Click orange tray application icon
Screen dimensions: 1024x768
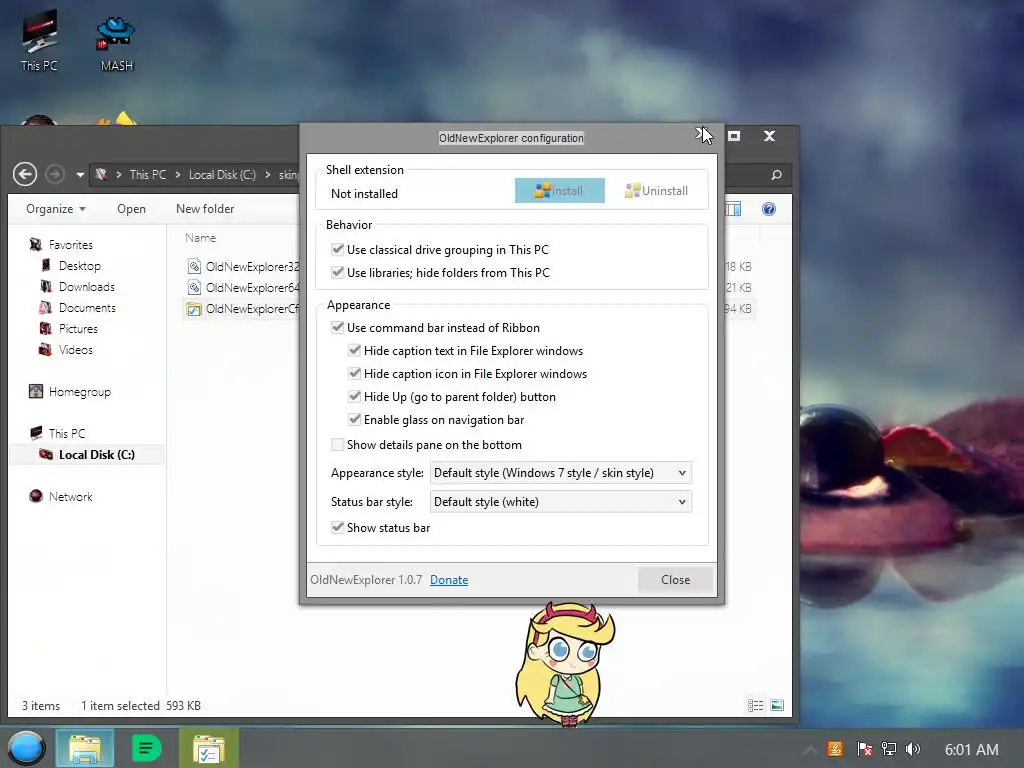[x=835, y=749]
